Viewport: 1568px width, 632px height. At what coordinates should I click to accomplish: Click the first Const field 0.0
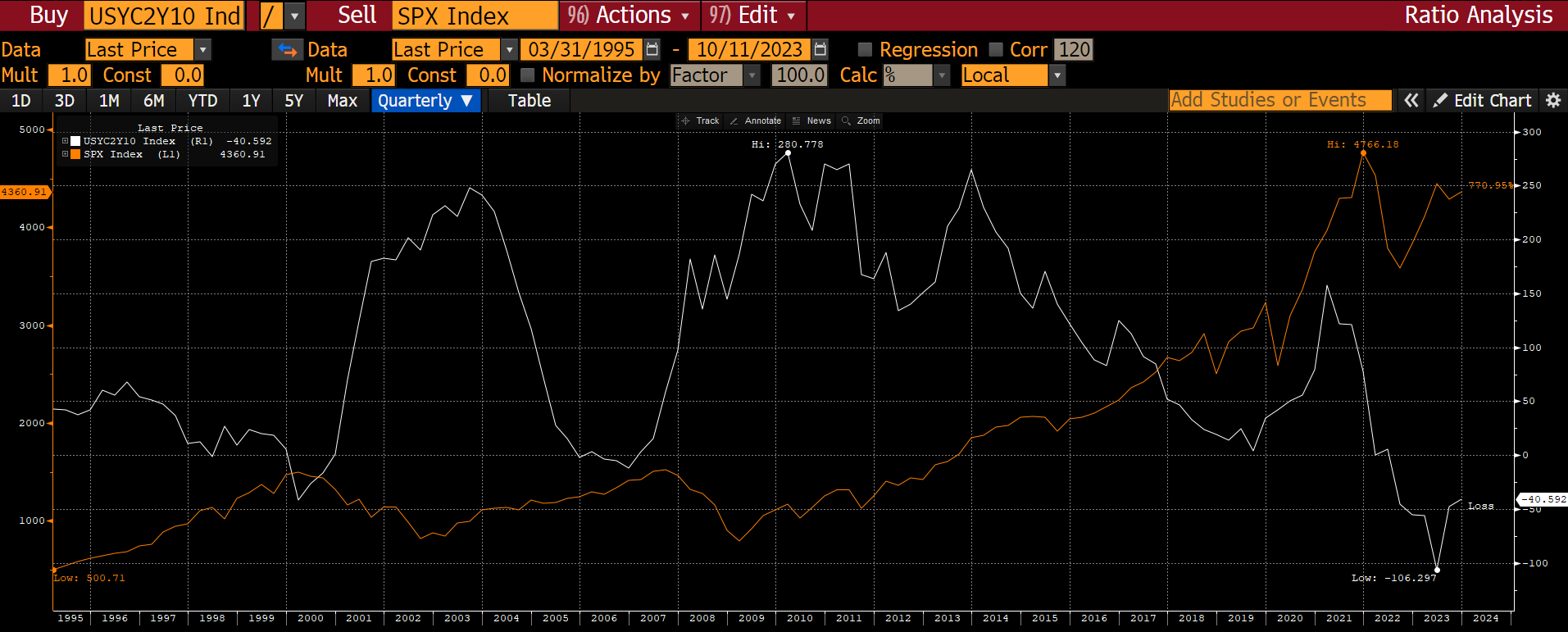(183, 75)
